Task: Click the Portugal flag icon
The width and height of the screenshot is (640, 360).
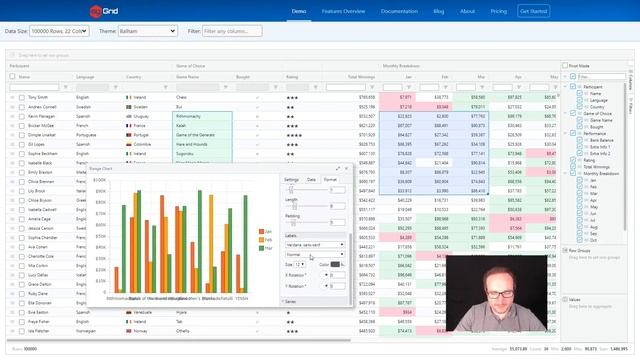Action: coord(129,135)
